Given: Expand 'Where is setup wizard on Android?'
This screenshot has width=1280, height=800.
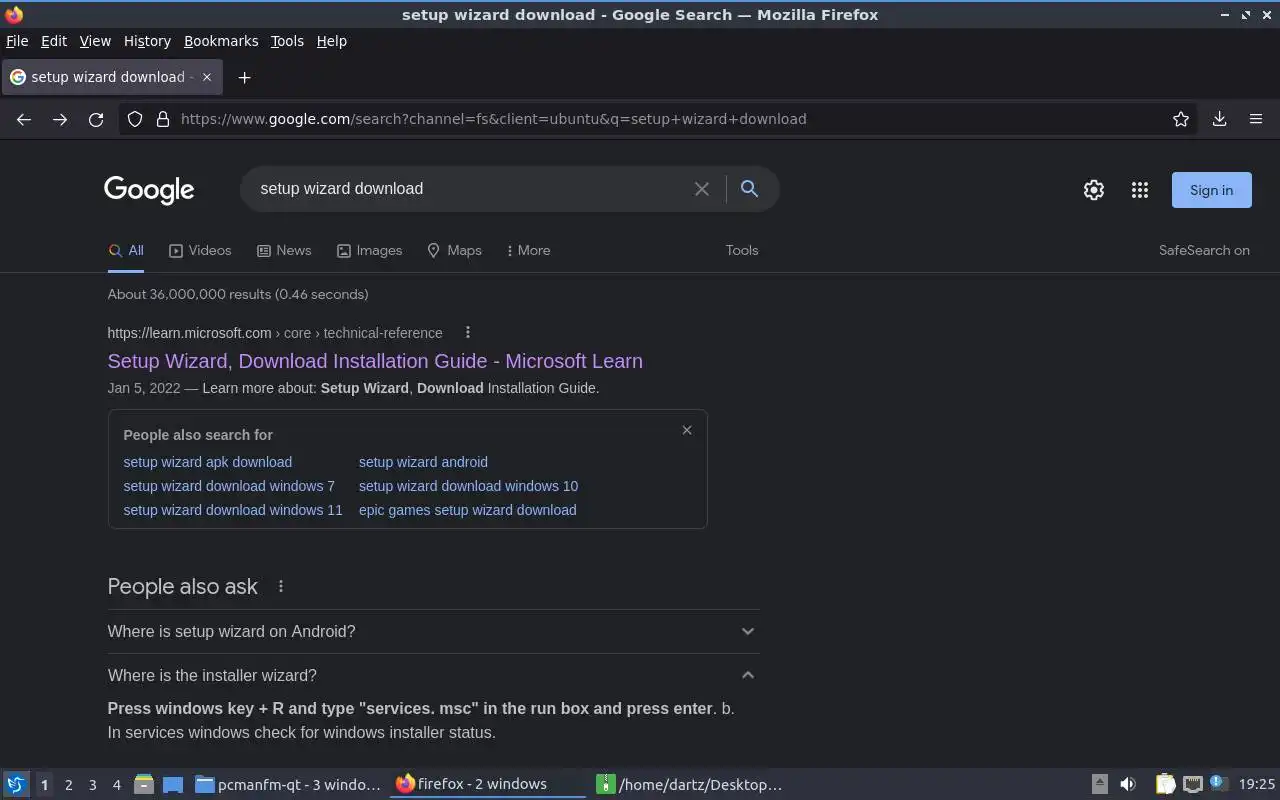Looking at the screenshot, I should point(433,631).
